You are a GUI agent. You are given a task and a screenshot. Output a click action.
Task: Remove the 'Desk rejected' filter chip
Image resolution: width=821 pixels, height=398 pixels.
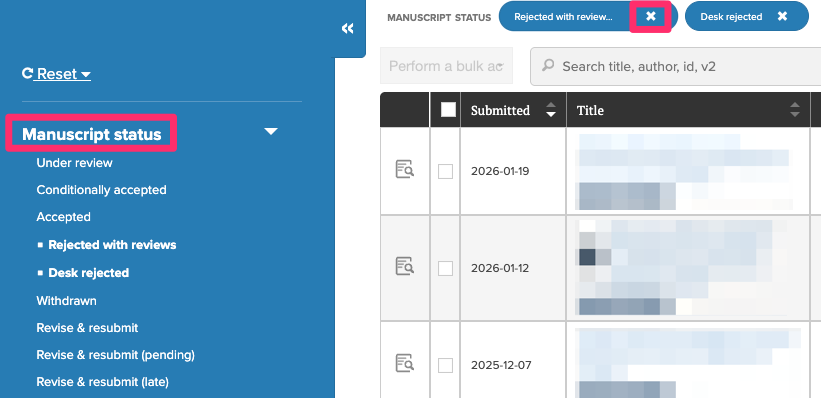pyautogui.click(x=782, y=16)
